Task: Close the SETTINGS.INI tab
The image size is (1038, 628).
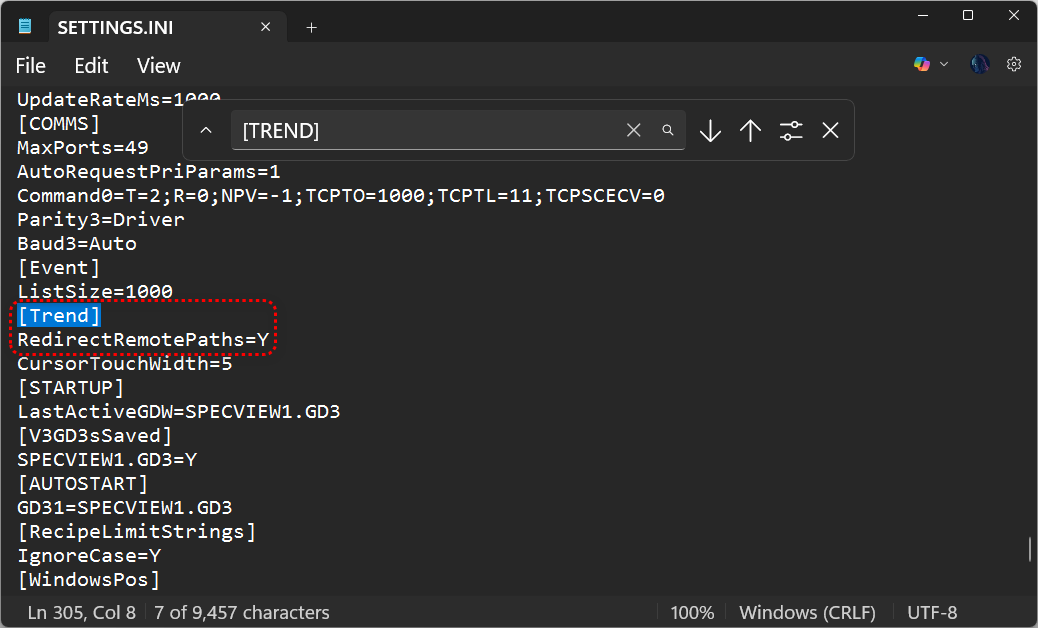Action: tap(266, 27)
